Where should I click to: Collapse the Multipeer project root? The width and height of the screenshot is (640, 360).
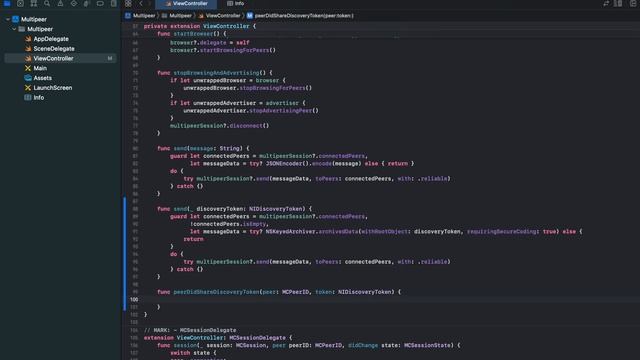[8, 19]
